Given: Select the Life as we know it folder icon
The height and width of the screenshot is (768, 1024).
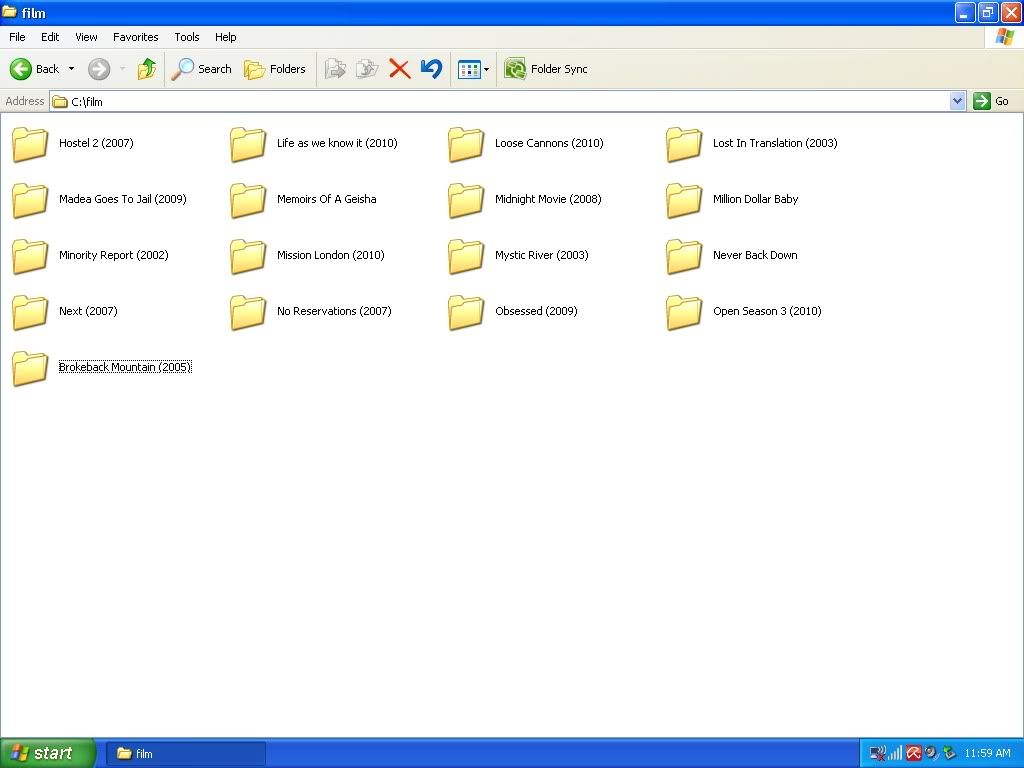Looking at the screenshot, I should (x=248, y=144).
